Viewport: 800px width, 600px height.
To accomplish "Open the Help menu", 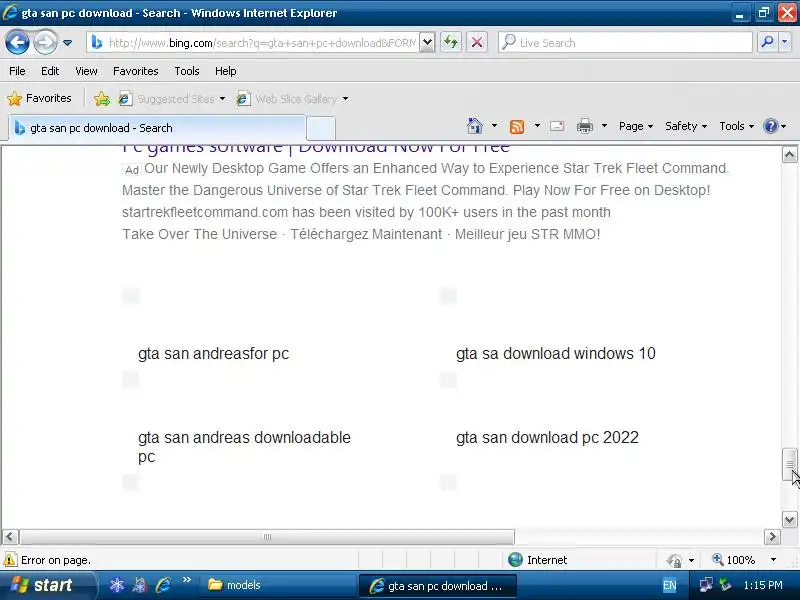I will pos(226,71).
